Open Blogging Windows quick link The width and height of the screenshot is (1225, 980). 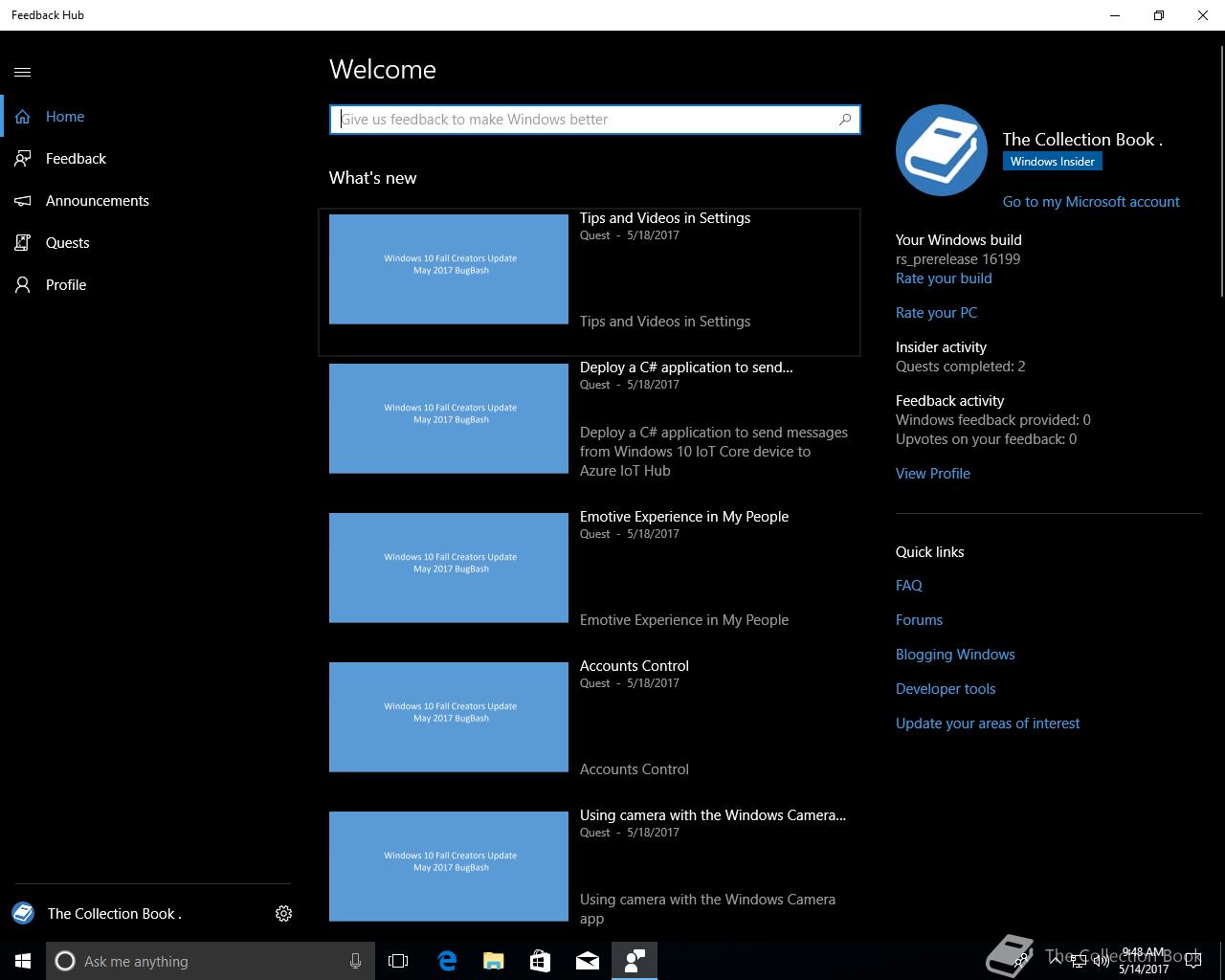coord(955,655)
